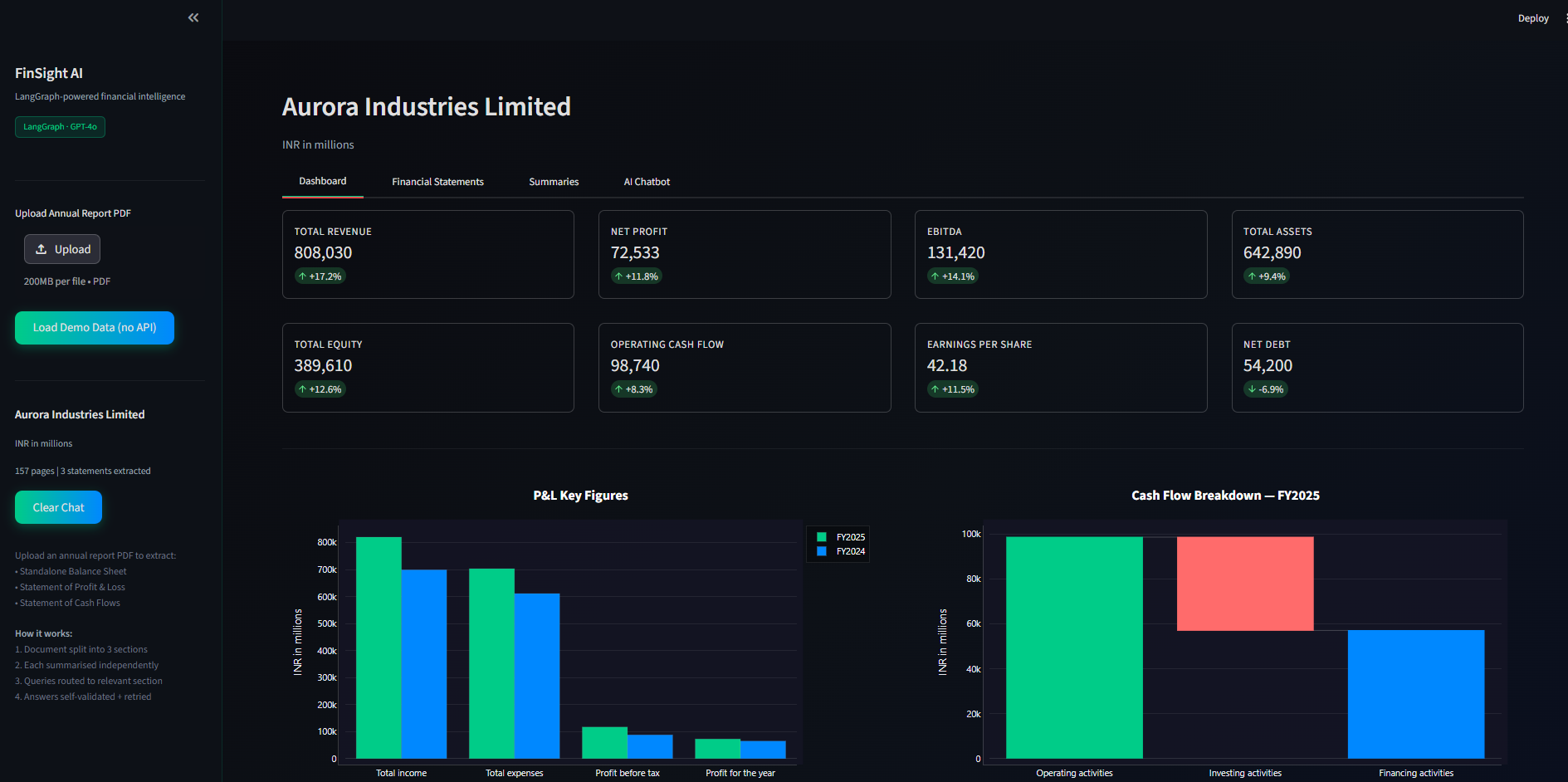Open the Summaries tab
The image size is (1568, 782).
(x=554, y=182)
